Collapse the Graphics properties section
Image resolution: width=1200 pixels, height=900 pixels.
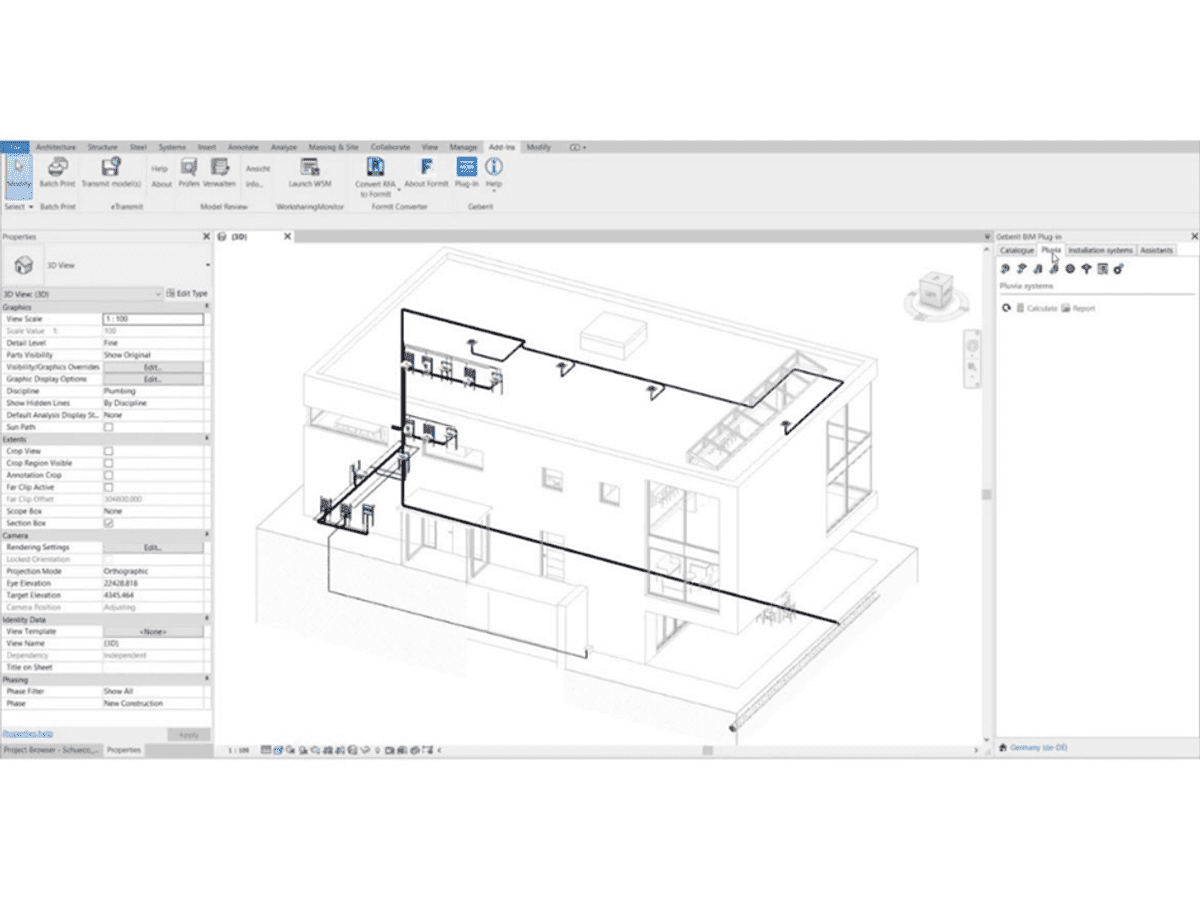(x=207, y=307)
